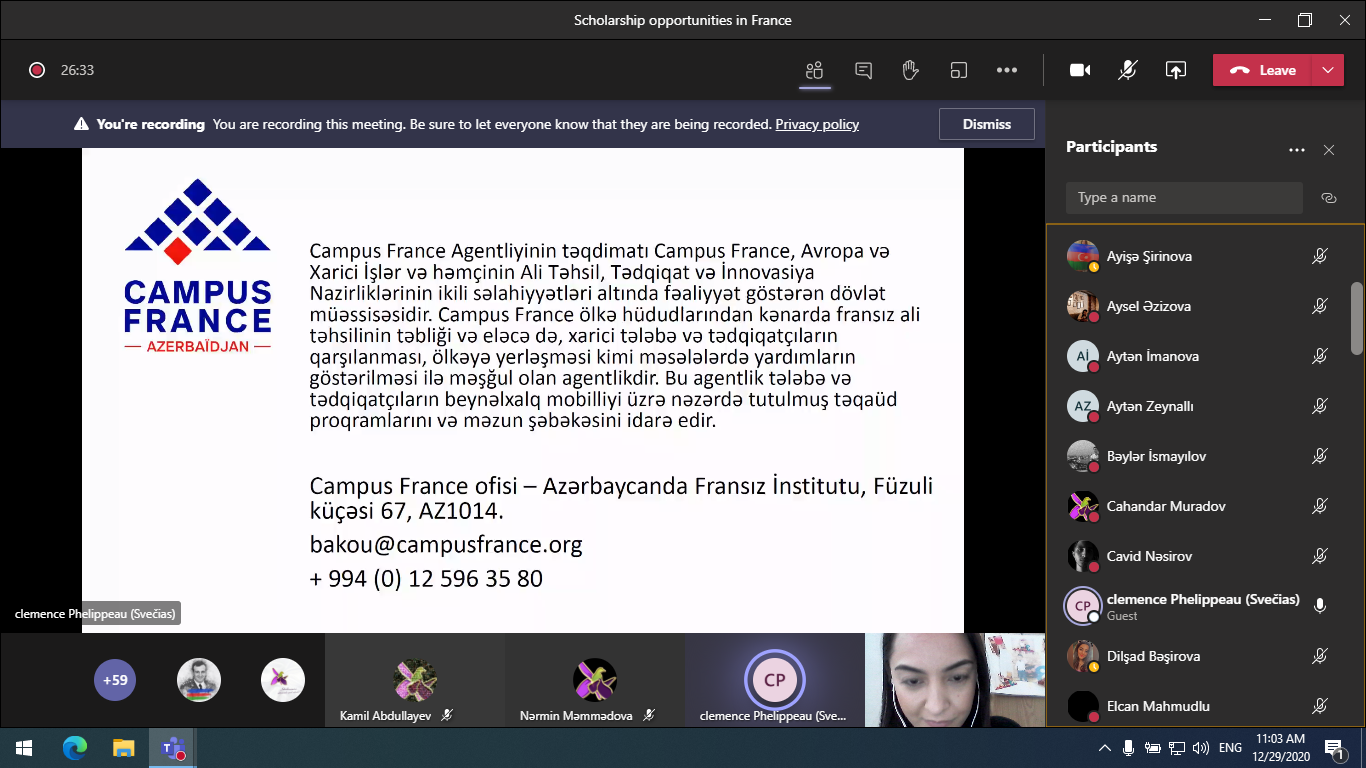This screenshot has height=768, width=1366.
Task: Select clemence Phelippeau guest in participant list
Action: click(1196, 606)
